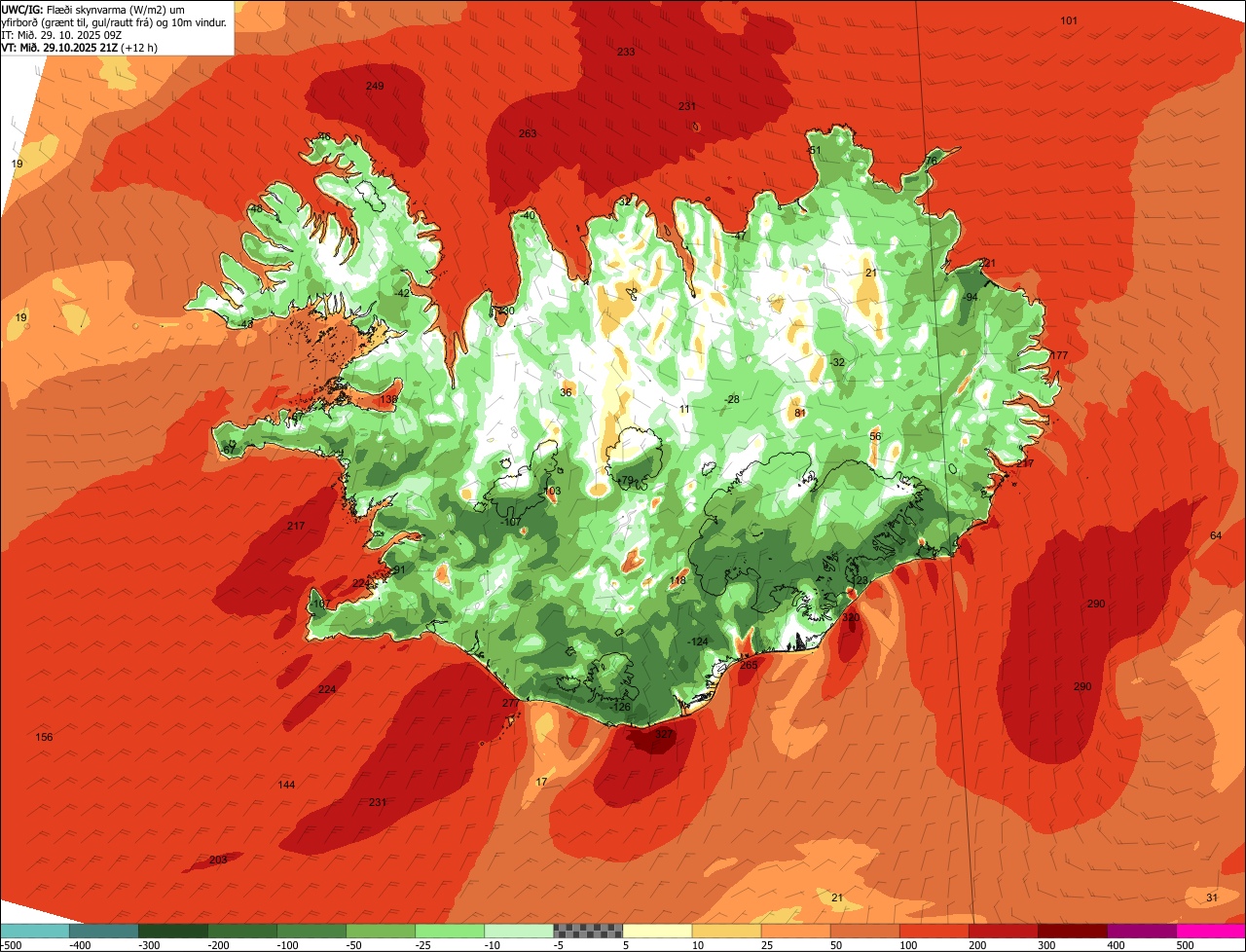The width and height of the screenshot is (1246, 952).
Task: Click the inland flux value -28
Action: (732, 399)
